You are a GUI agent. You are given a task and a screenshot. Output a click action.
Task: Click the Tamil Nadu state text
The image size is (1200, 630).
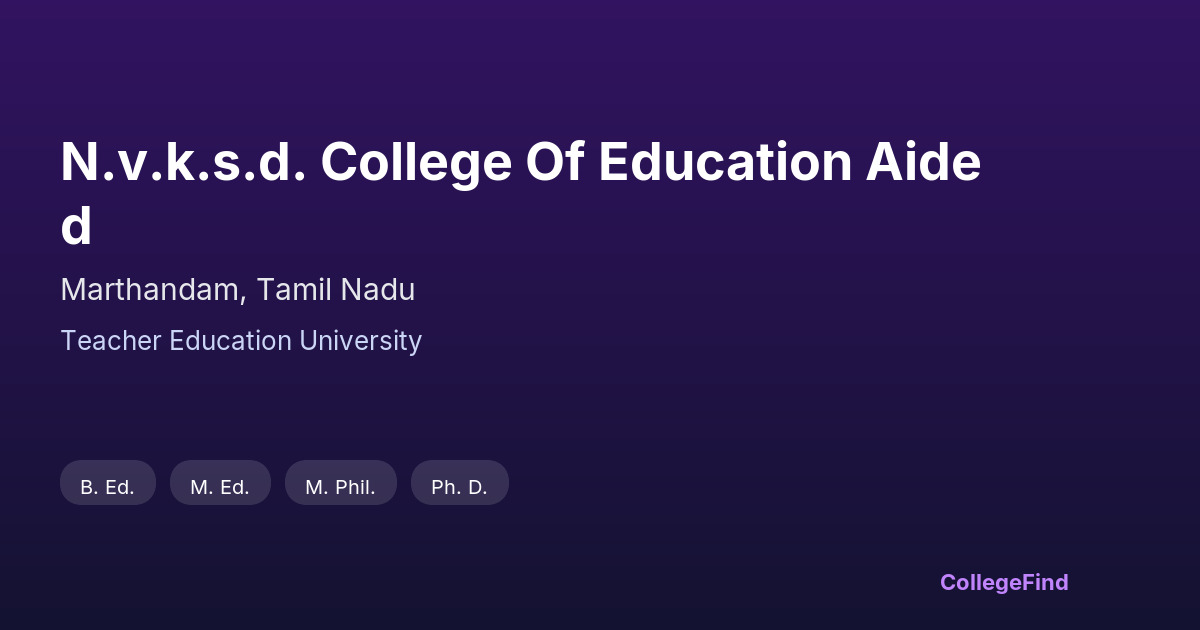point(335,290)
